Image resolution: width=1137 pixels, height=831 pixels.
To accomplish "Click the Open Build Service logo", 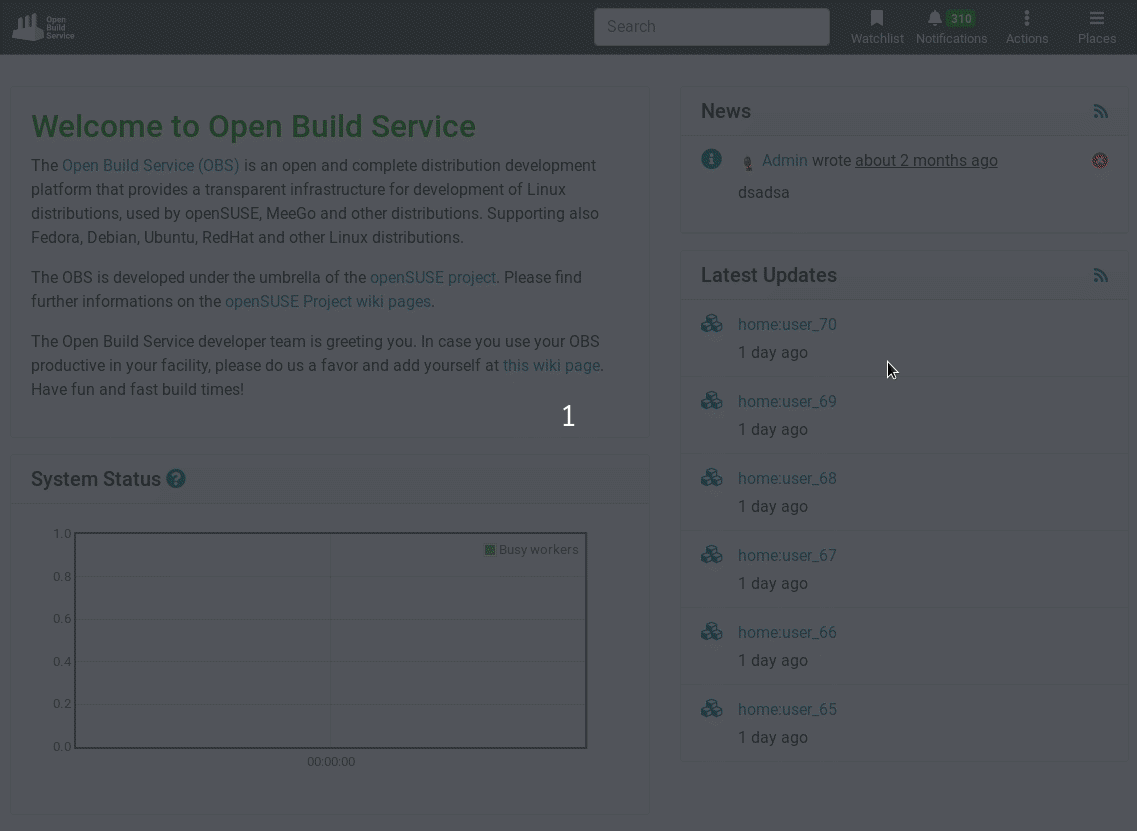I will pos(42,26).
